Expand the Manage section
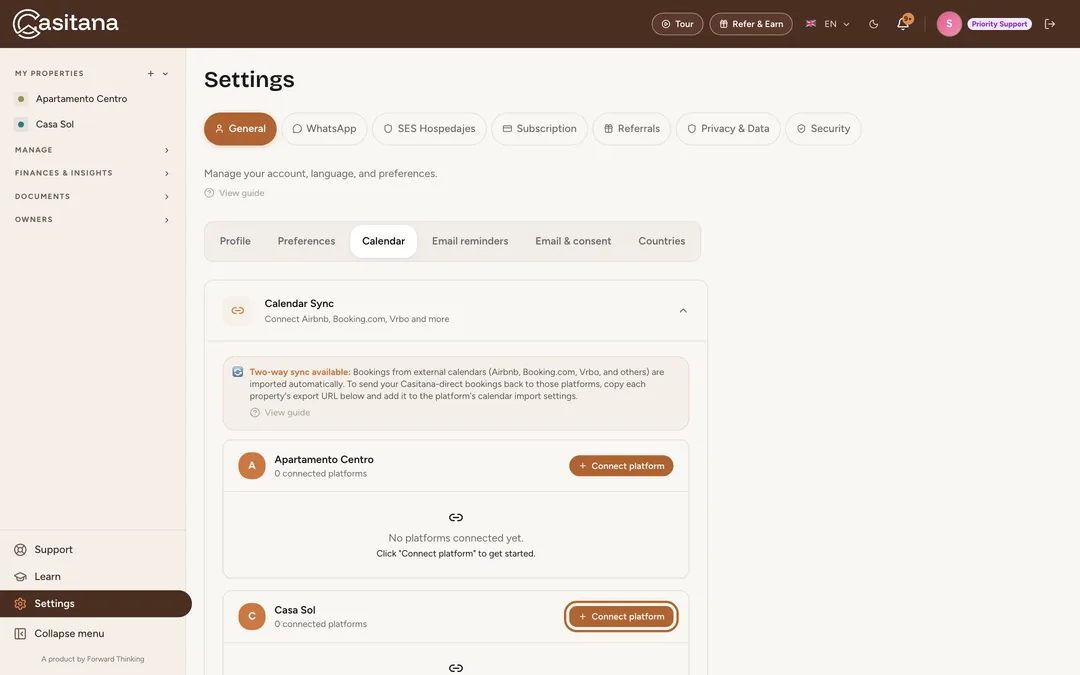Viewport: 1080px width, 675px height. pos(92,149)
